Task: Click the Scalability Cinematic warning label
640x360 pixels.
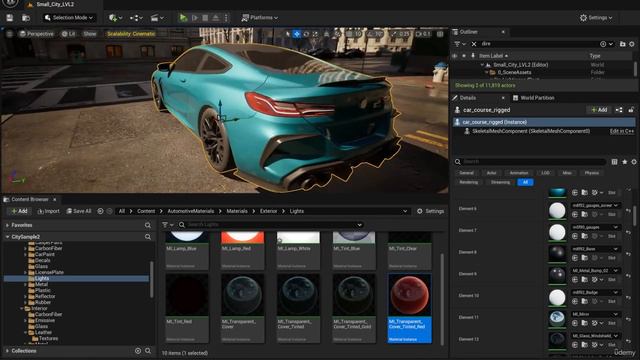Action: 131,34
